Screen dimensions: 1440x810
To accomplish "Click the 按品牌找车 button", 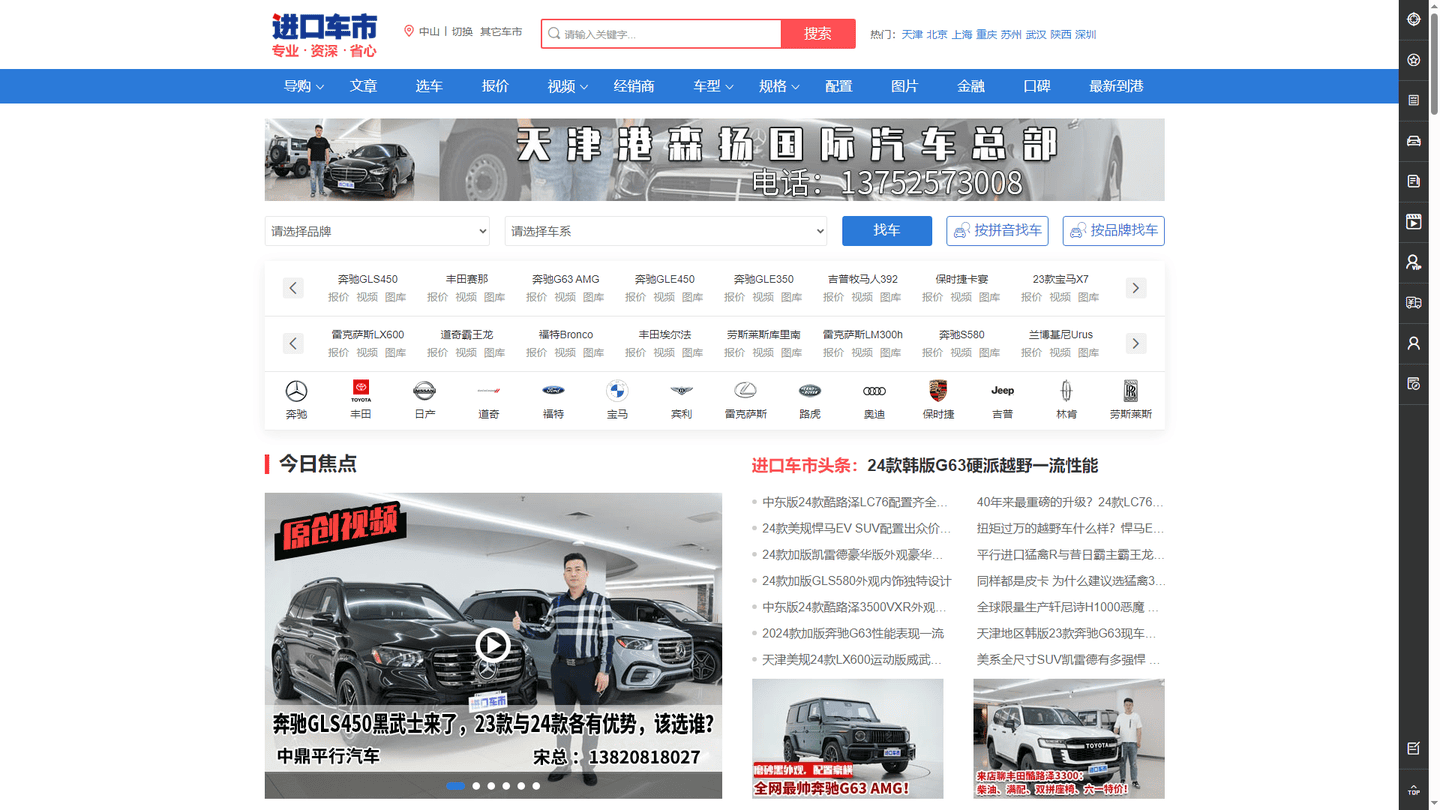I will 1113,231.
